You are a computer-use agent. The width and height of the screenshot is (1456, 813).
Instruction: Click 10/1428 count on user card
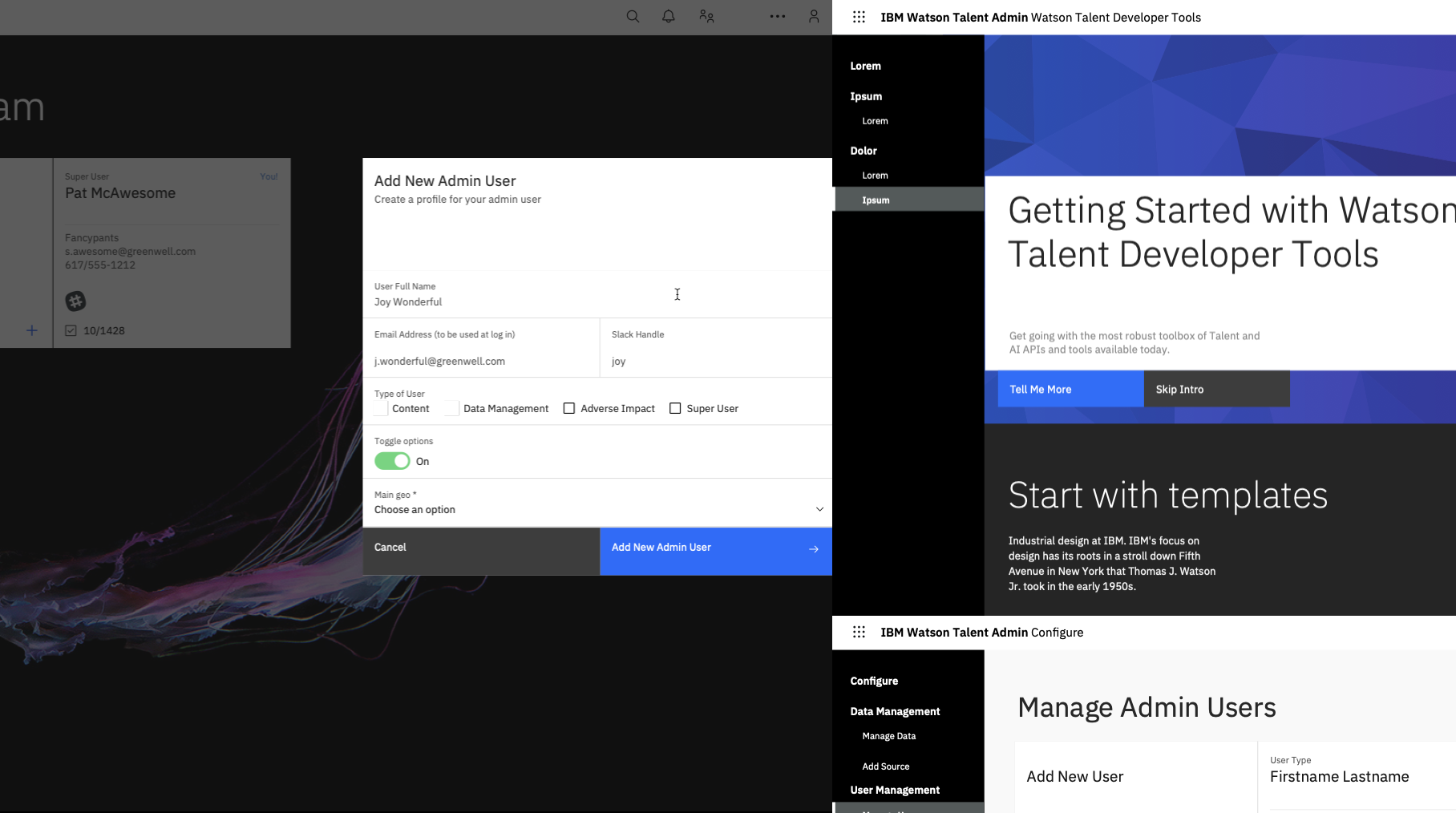[x=104, y=330]
